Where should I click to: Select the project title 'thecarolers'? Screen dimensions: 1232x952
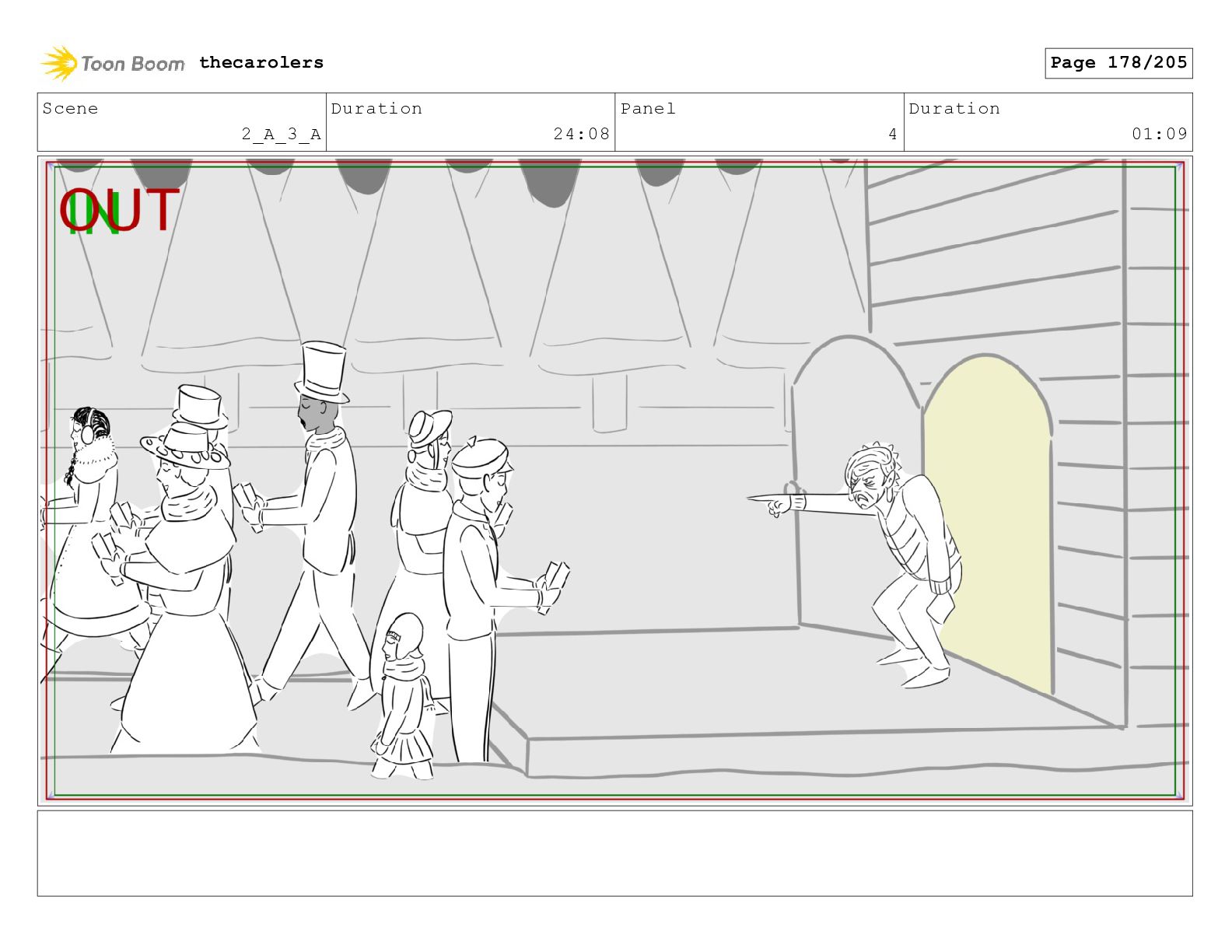(261, 62)
